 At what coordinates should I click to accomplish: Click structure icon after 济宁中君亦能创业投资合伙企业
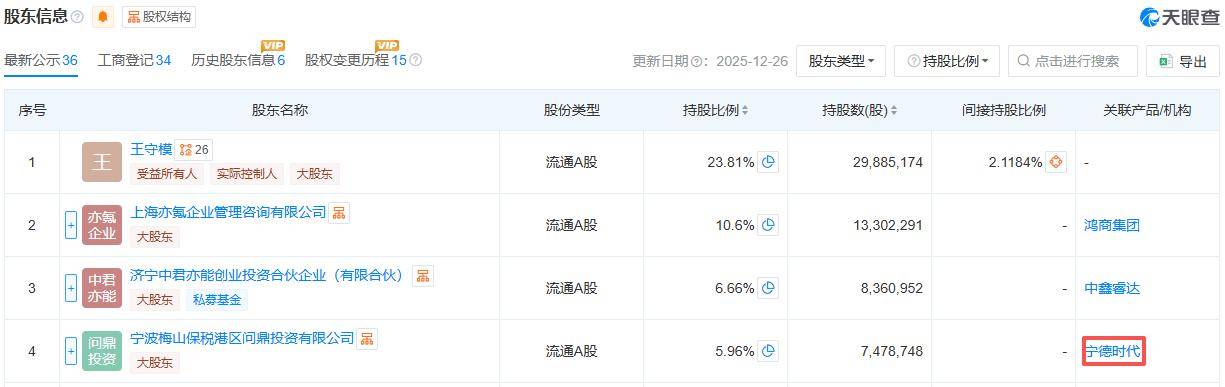(x=423, y=276)
